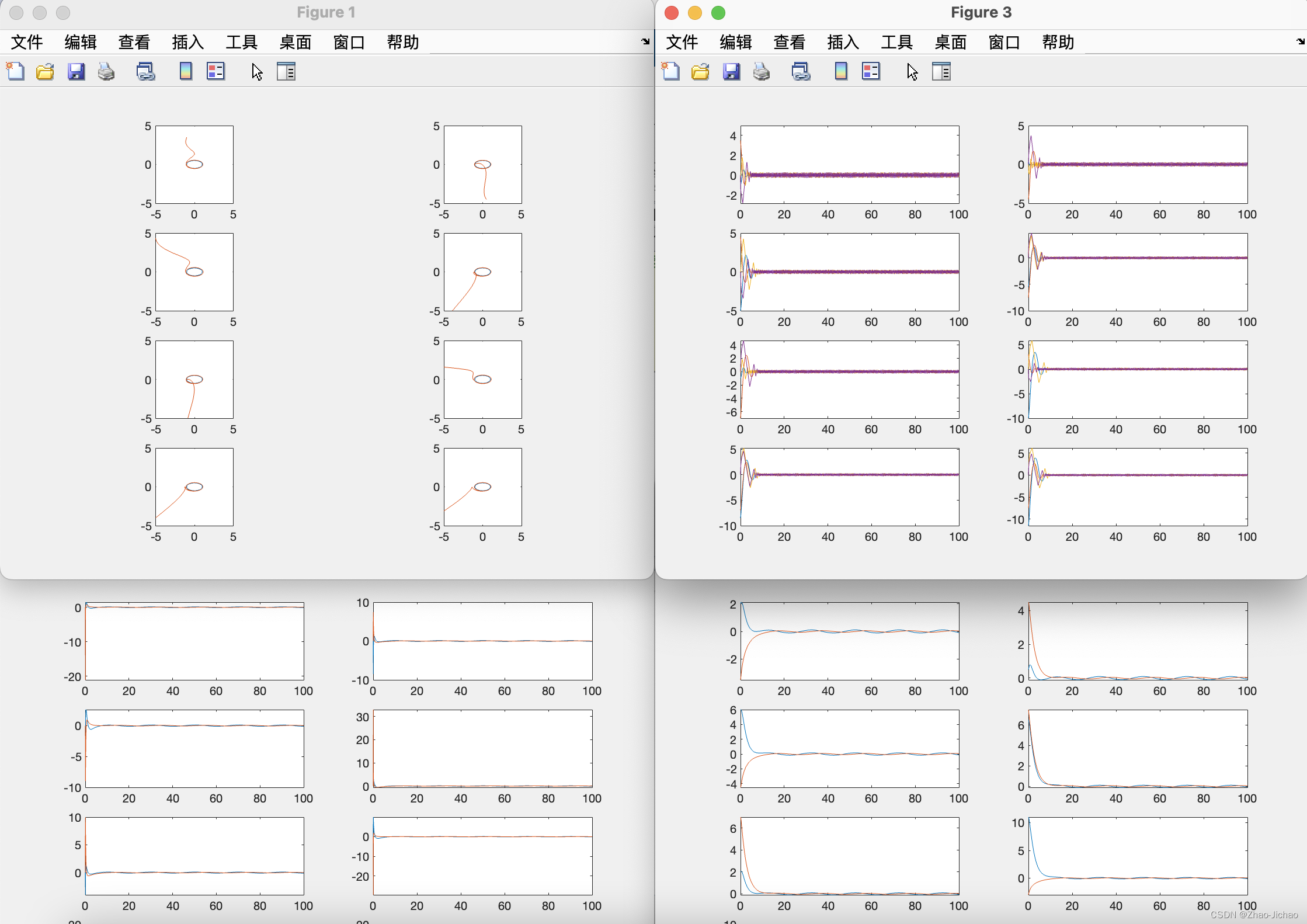Open 文件 menu in Figure 3
Screen dimensions: 1307x924
[x=682, y=42]
